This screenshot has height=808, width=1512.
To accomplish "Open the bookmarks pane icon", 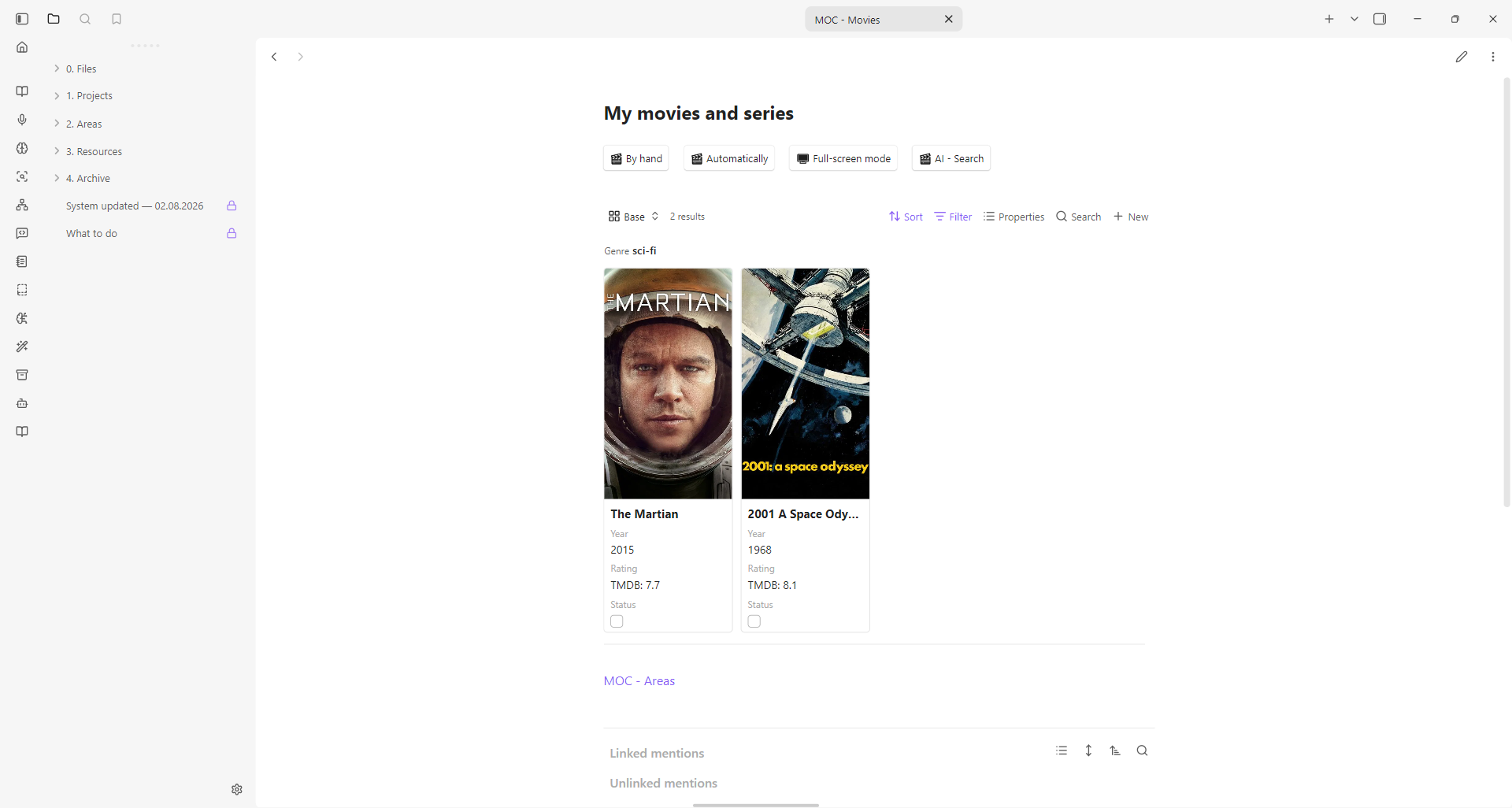I will coord(117,19).
